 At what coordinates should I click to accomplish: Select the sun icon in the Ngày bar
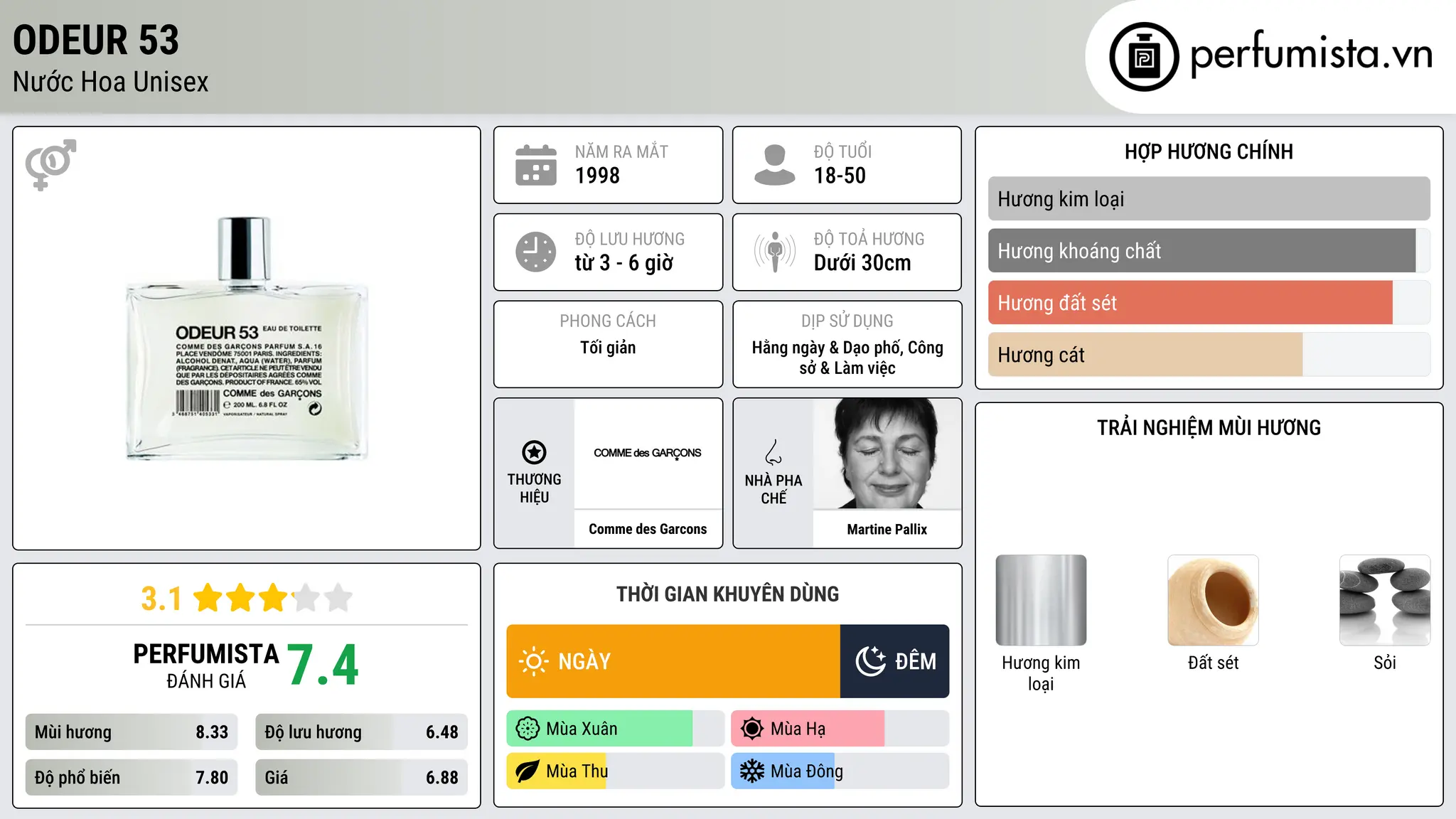[534, 661]
